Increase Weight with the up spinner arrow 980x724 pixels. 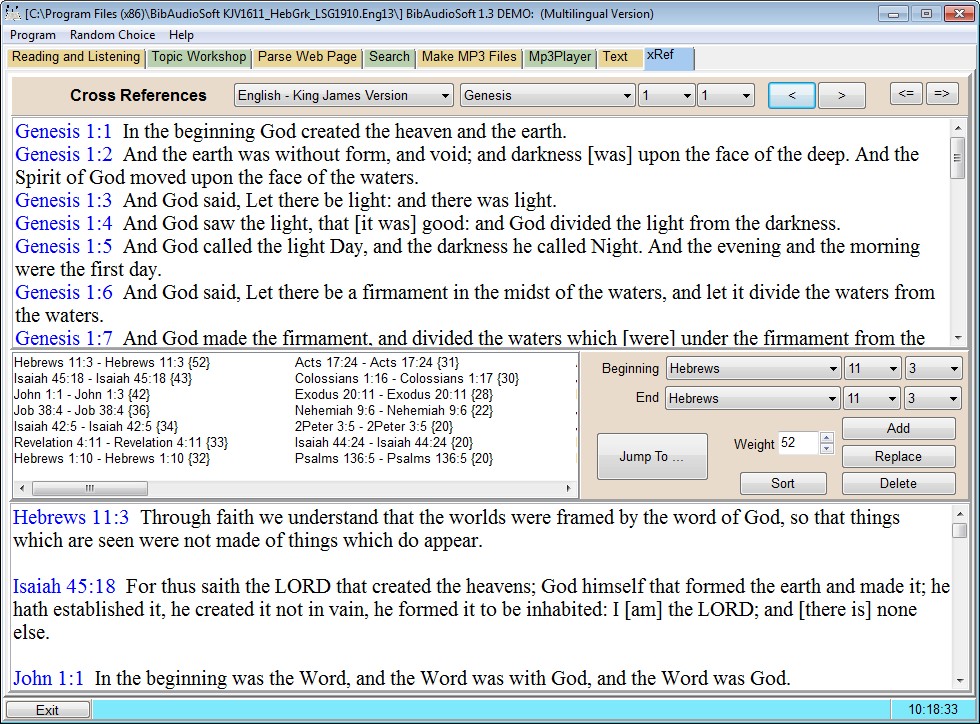[826, 438]
